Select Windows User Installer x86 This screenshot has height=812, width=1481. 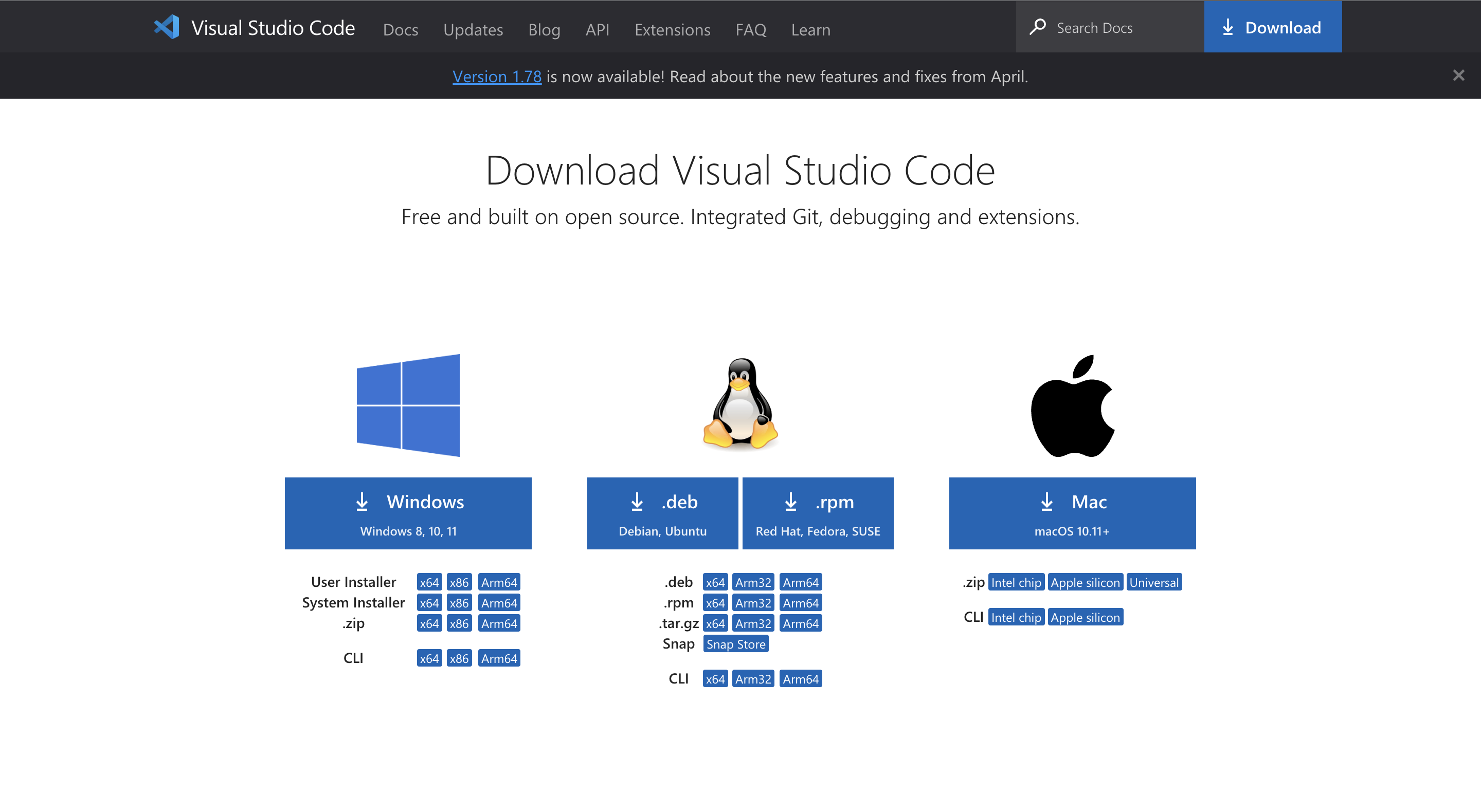click(x=459, y=582)
